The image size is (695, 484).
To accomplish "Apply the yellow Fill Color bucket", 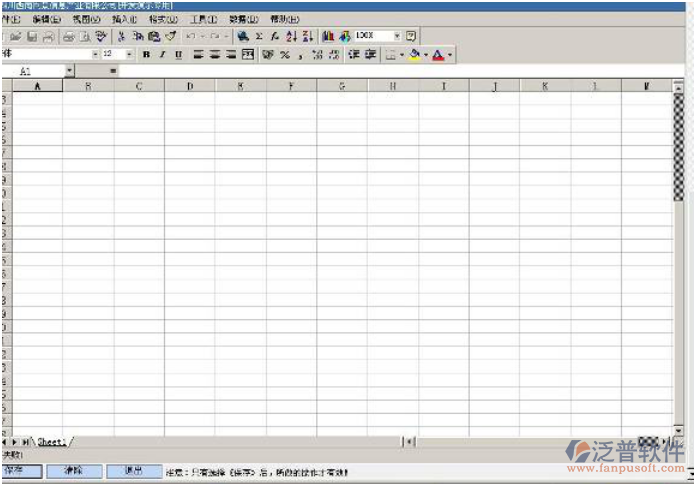I will click(x=415, y=55).
